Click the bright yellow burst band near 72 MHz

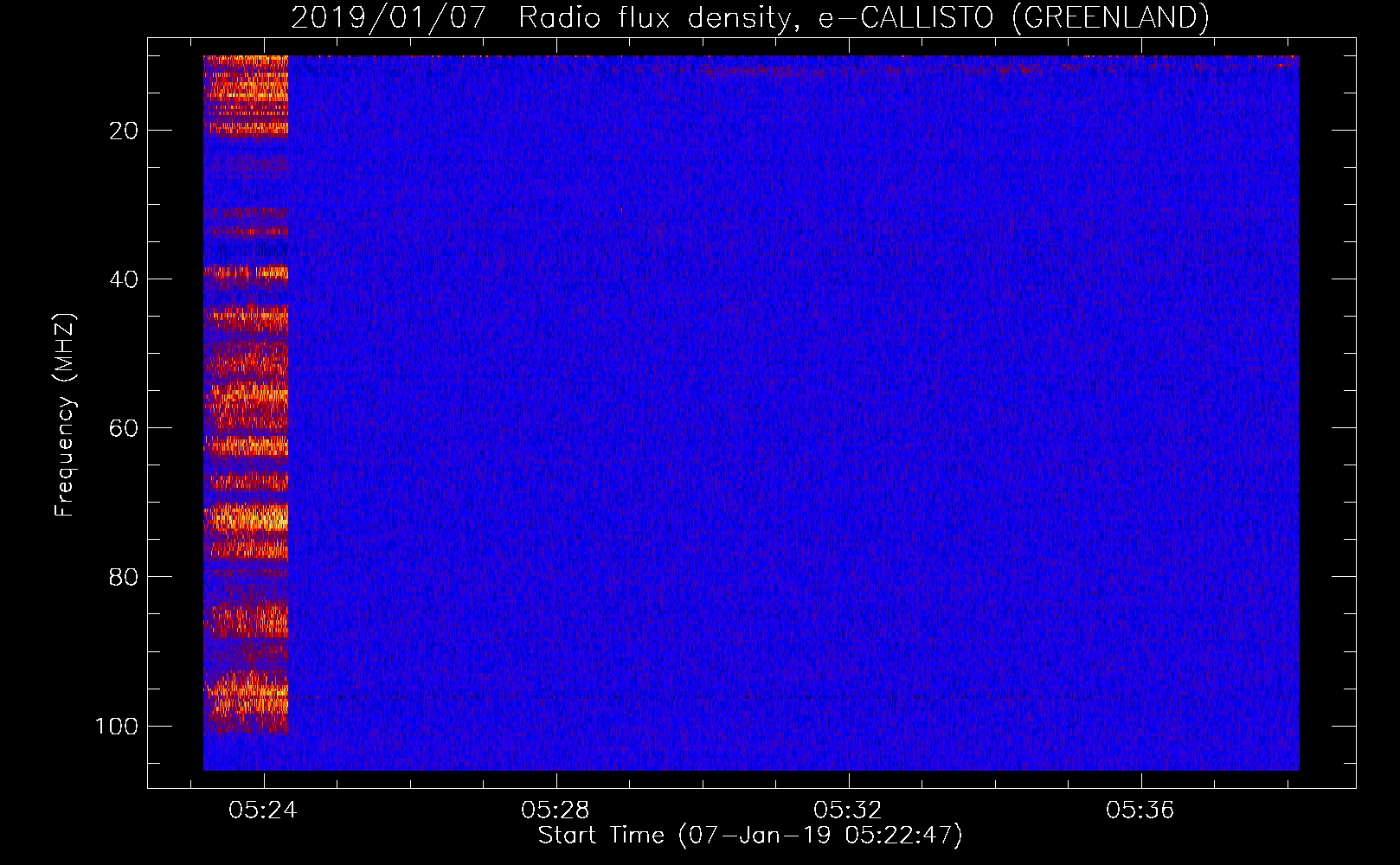coord(246,517)
